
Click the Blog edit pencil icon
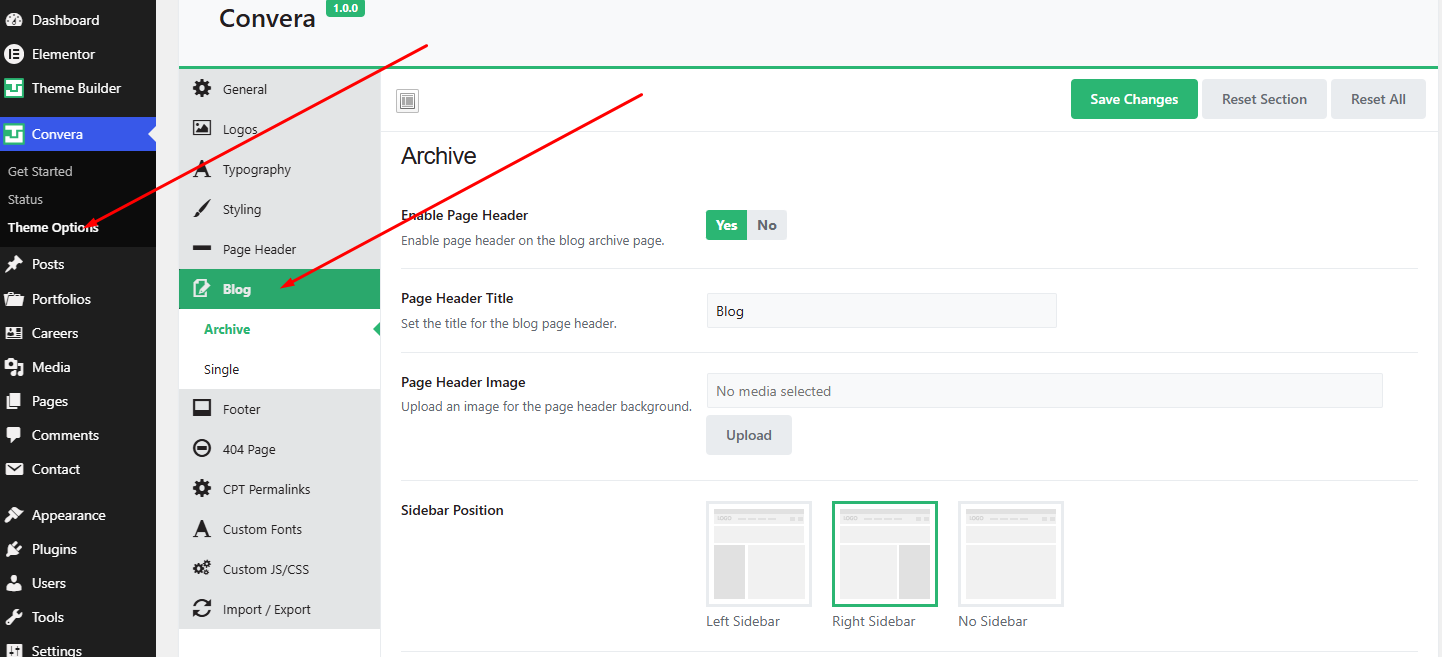[x=202, y=289]
